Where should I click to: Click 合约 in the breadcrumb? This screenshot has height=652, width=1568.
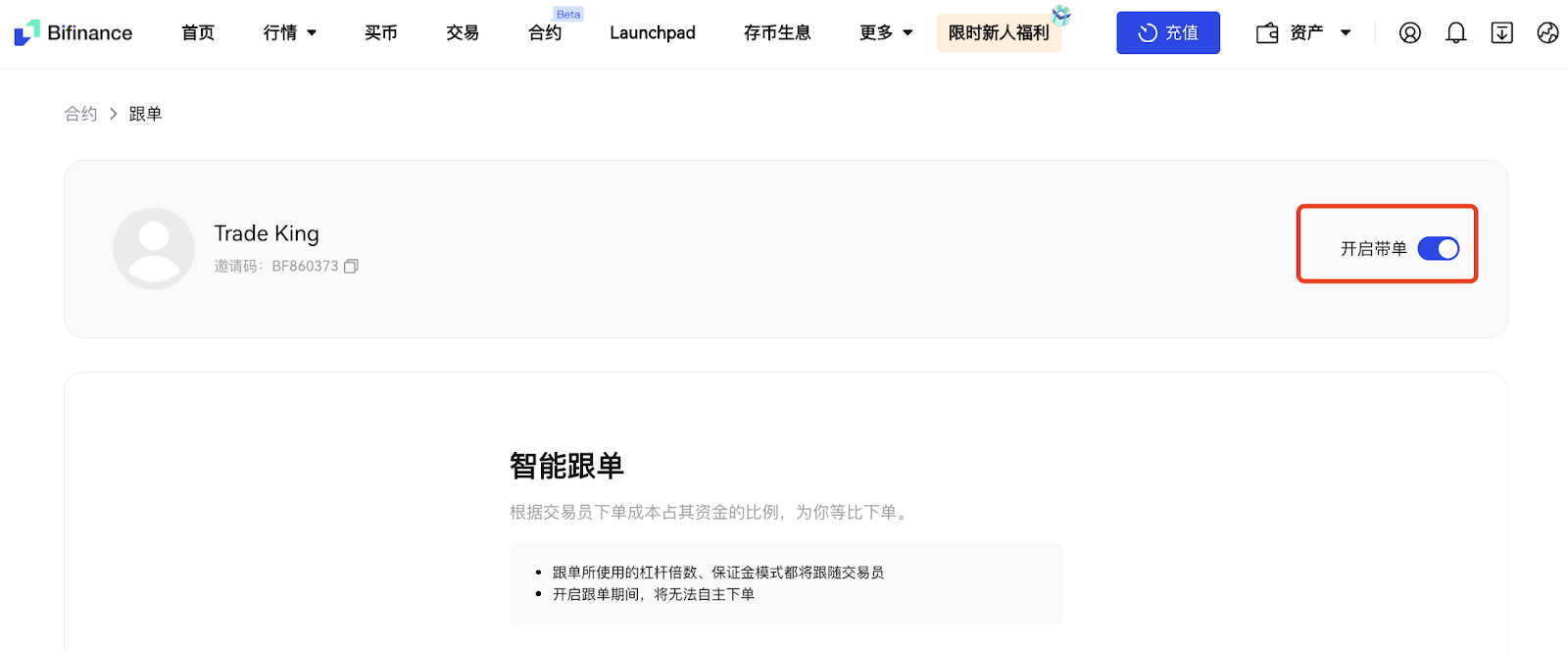click(x=80, y=114)
